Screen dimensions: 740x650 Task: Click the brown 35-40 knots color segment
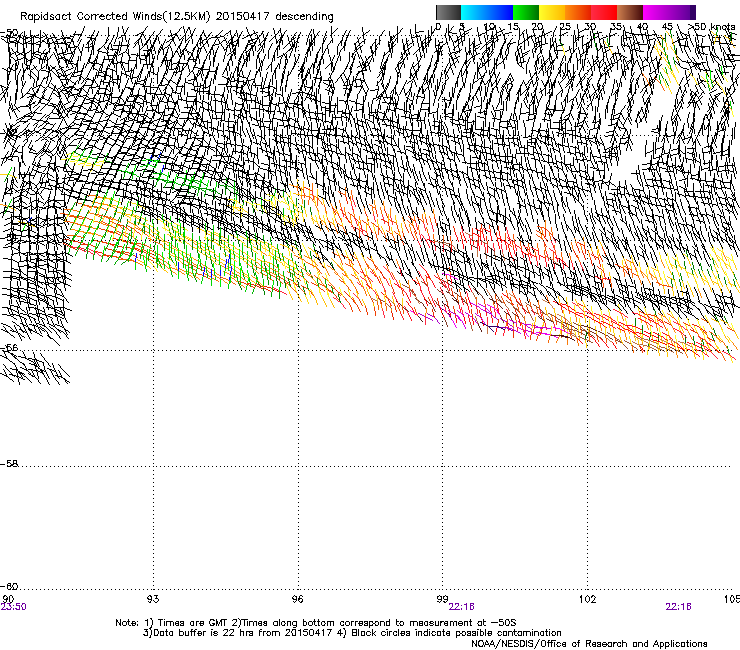[x=630, y=12]
